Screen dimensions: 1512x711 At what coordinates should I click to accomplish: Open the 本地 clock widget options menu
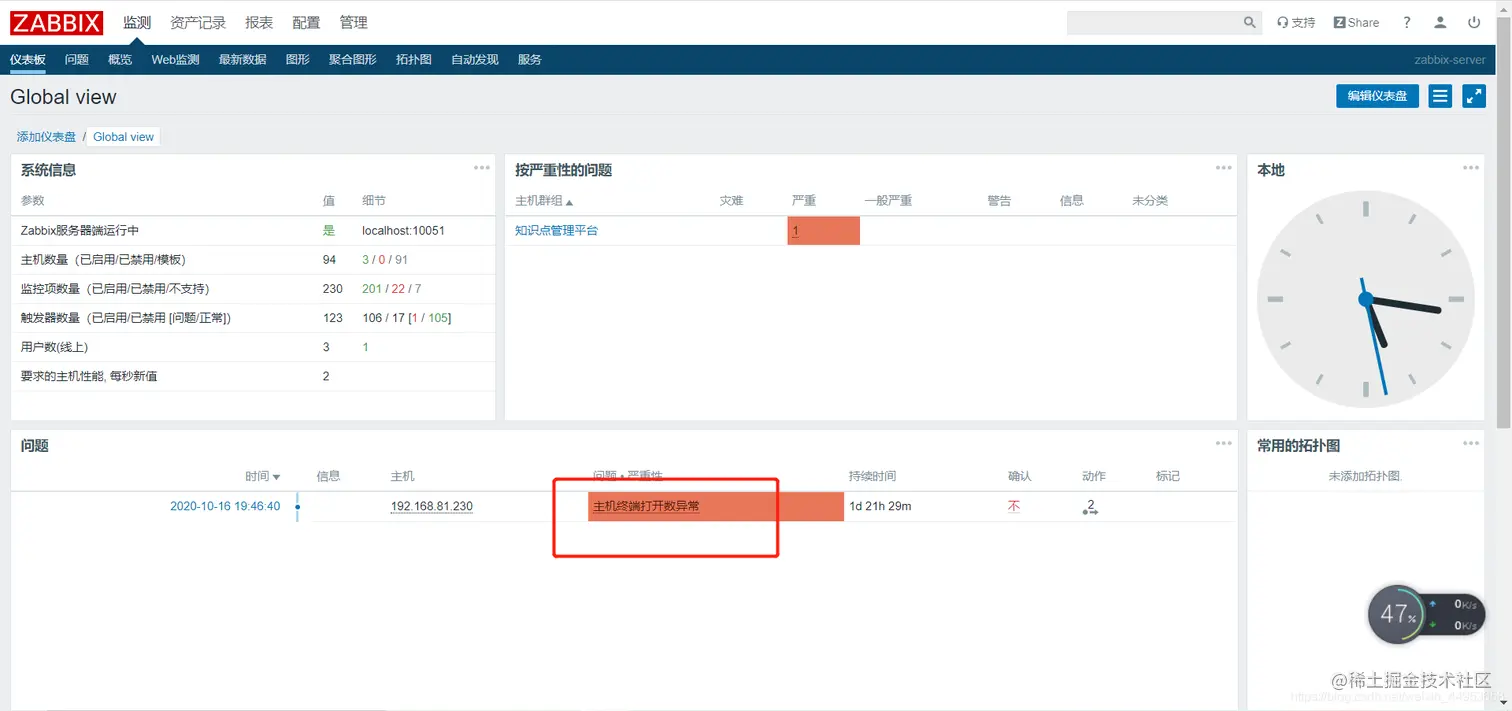[x=1471, y=168]
